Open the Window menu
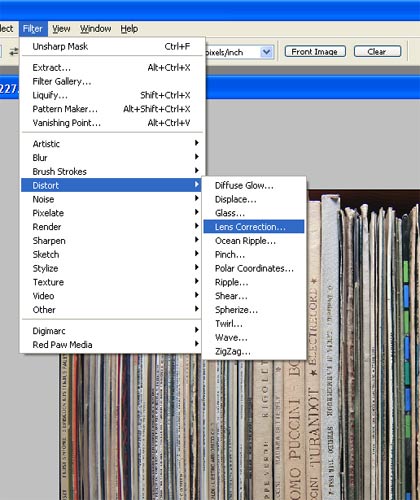Screen dimensions: 420x500 [95, 29]
